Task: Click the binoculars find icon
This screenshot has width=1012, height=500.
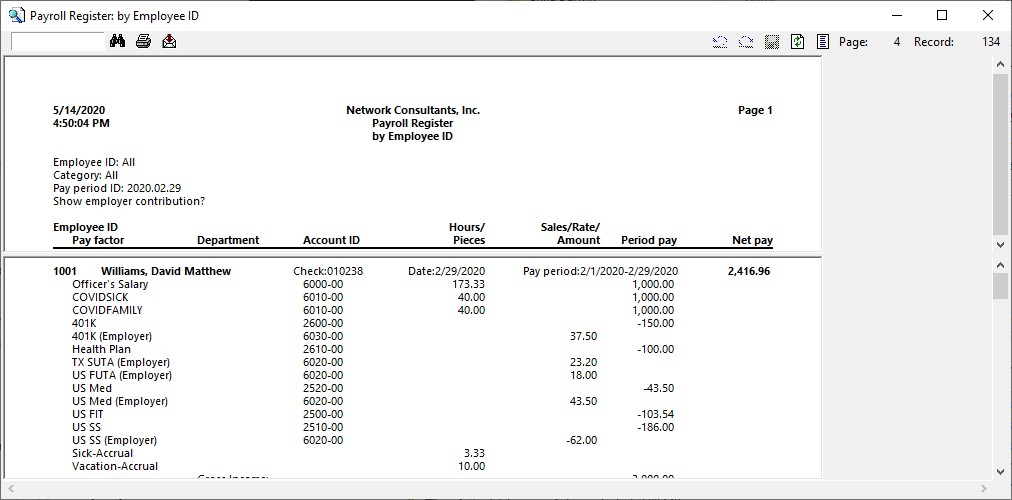Action: 117,41
